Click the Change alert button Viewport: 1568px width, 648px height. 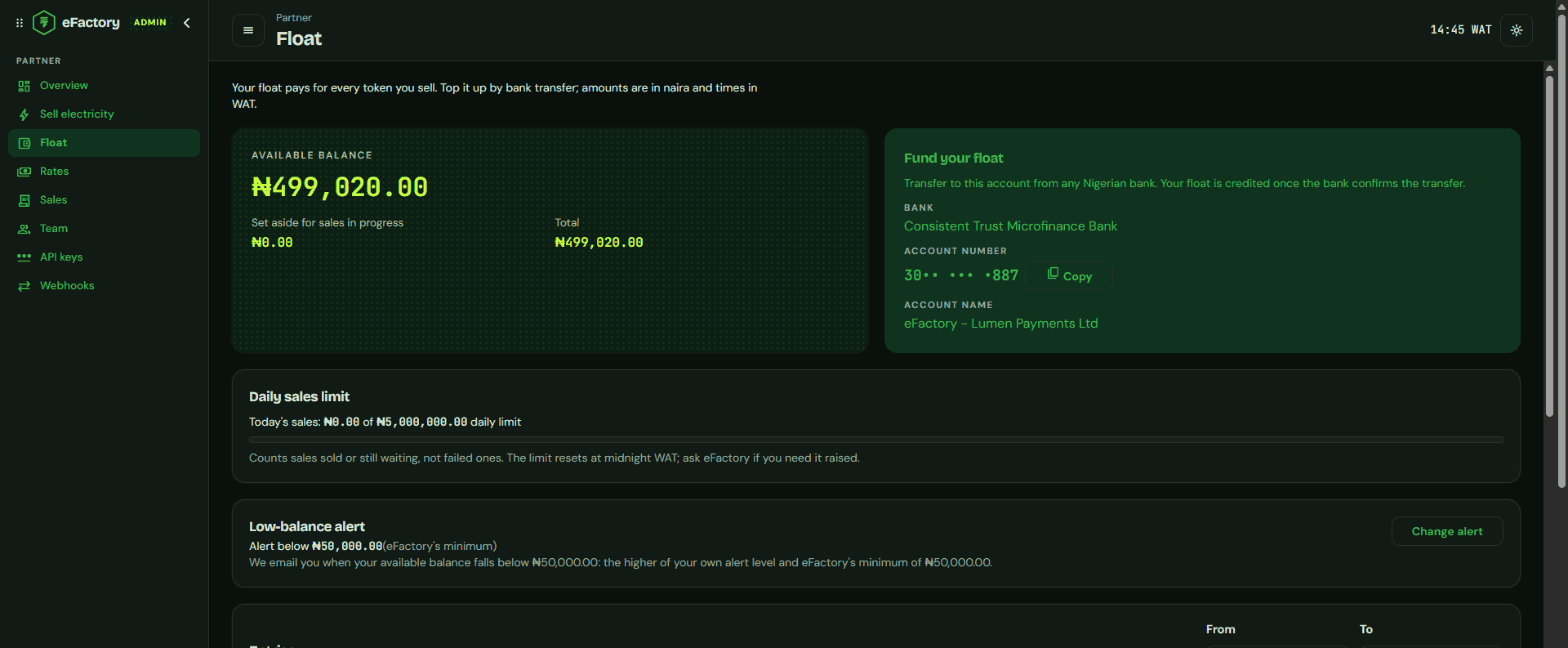[x=1446, y=531]
